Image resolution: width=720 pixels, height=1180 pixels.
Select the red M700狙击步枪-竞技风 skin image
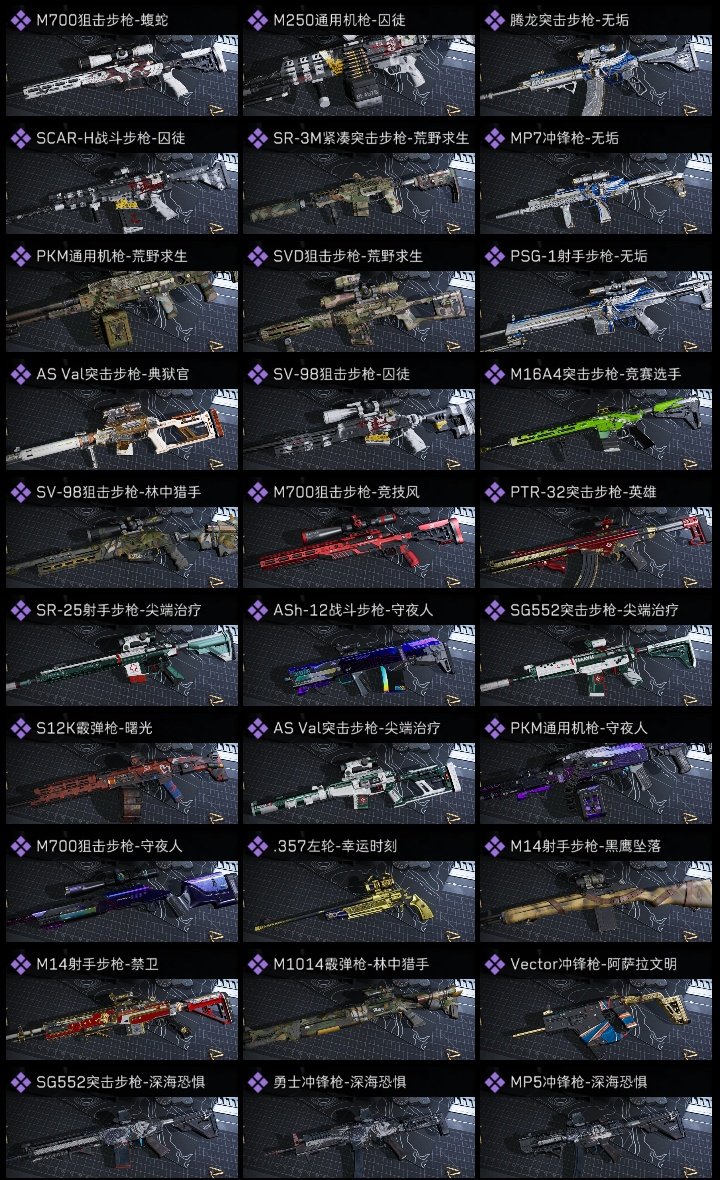tap(359, 548)
